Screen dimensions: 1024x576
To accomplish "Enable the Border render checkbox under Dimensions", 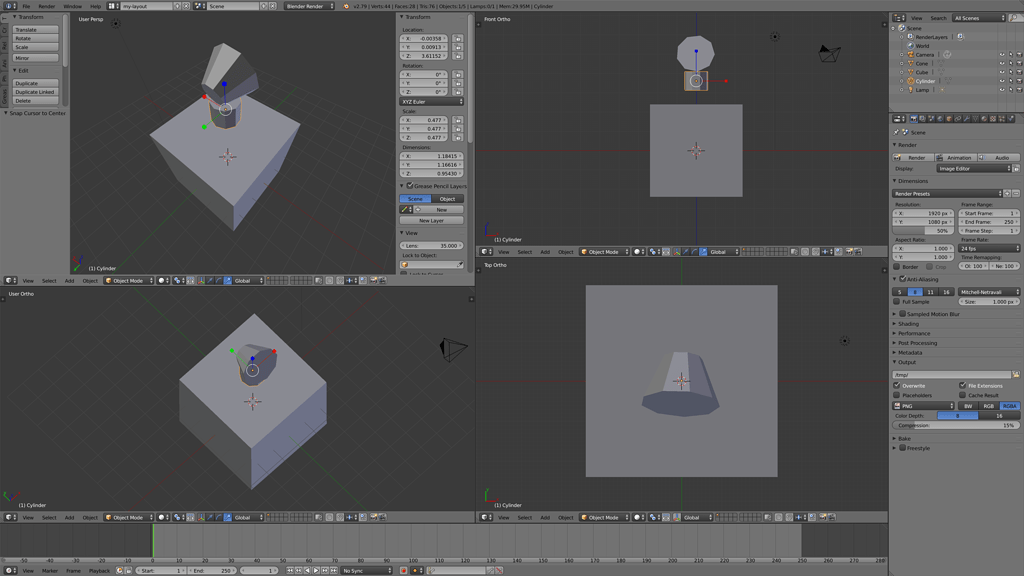I will [897, 267].
